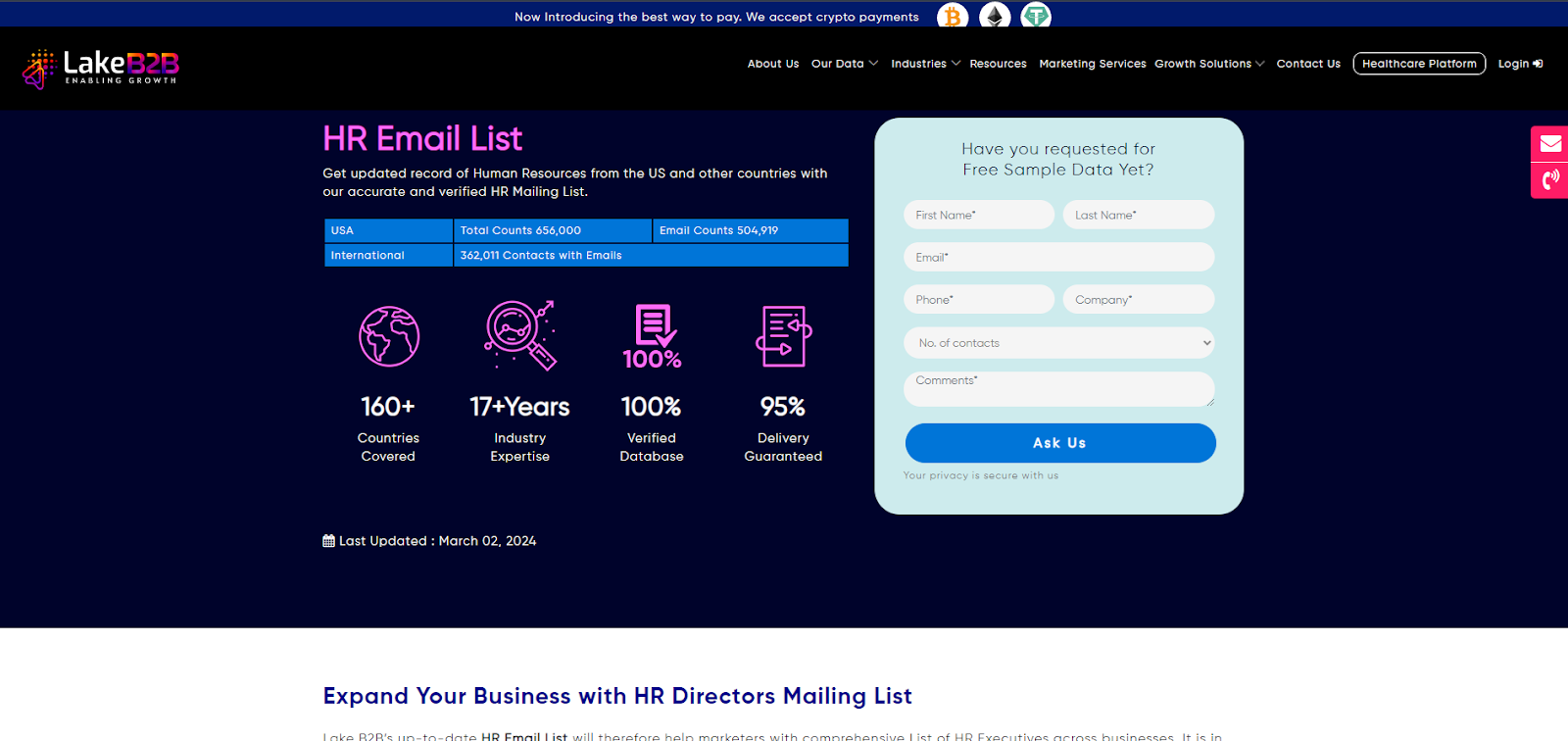
Task: Click the Tether crypto payment icon
Action: tap(1036, 16)
